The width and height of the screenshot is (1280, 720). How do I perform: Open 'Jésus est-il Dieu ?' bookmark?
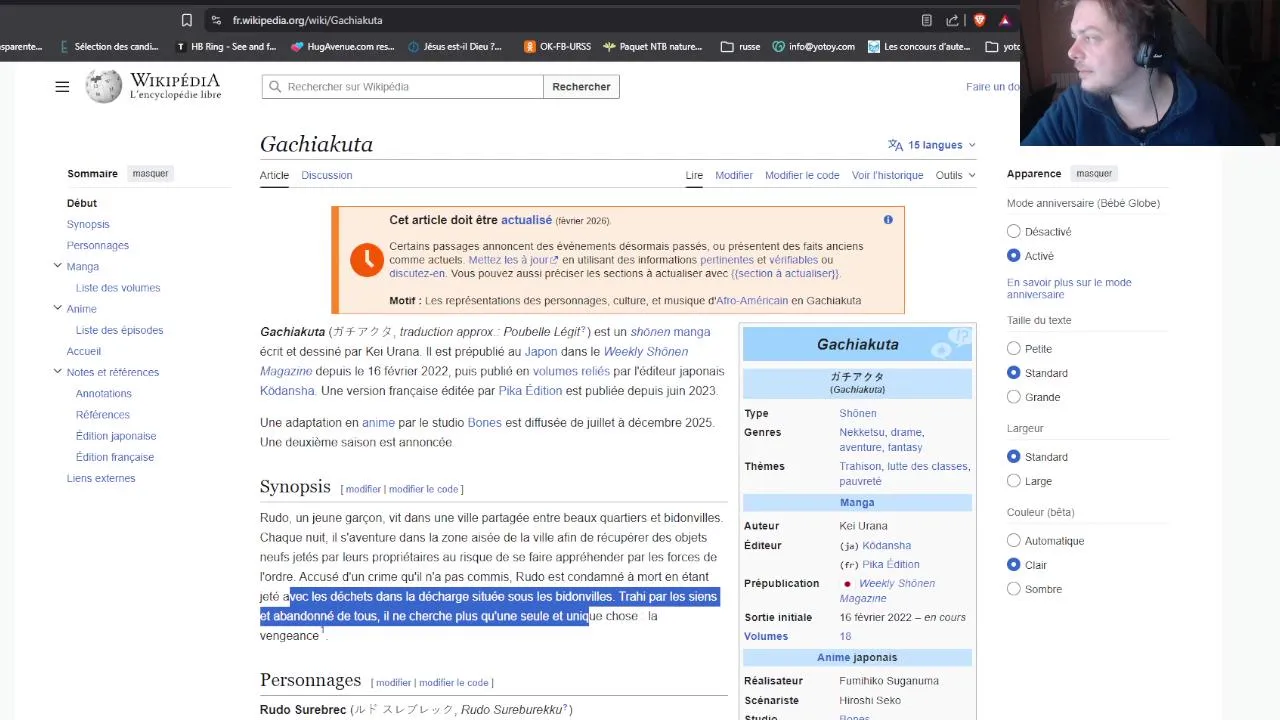pyautogui.click(x=454, y=47)
